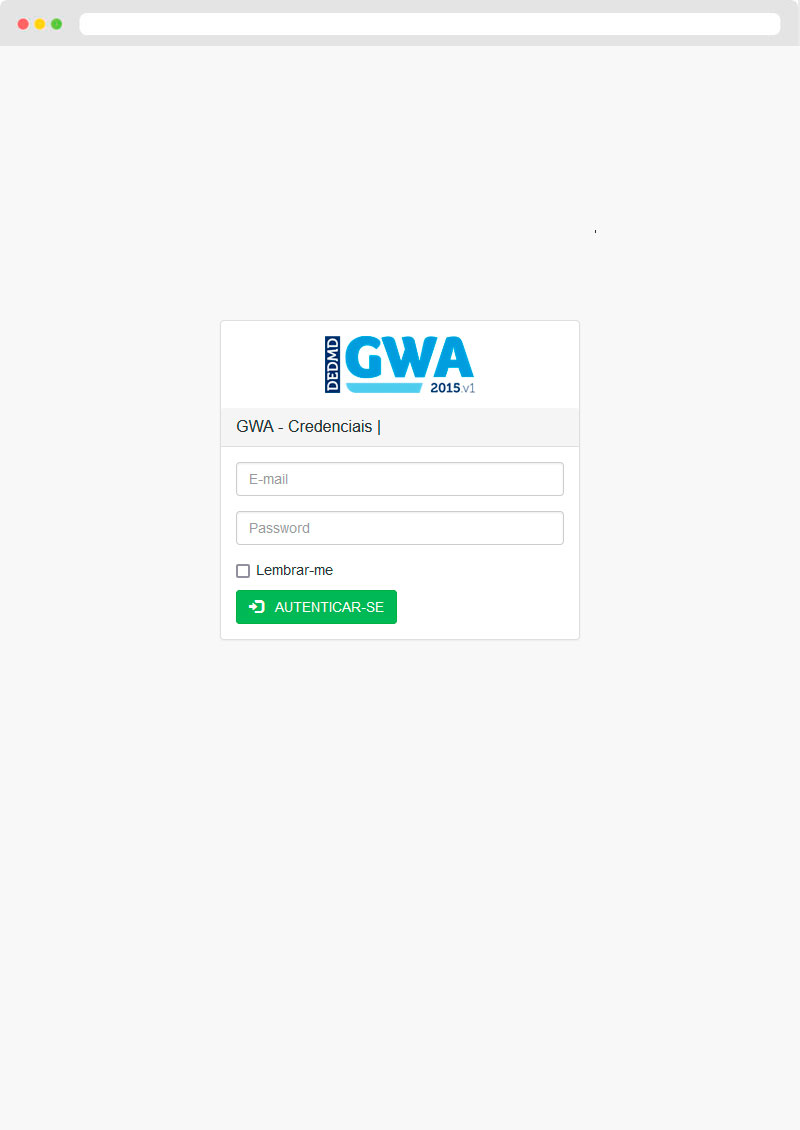800x1130 pixels.
Task: Click the GWA - Credenciais header
Action: 308,427
